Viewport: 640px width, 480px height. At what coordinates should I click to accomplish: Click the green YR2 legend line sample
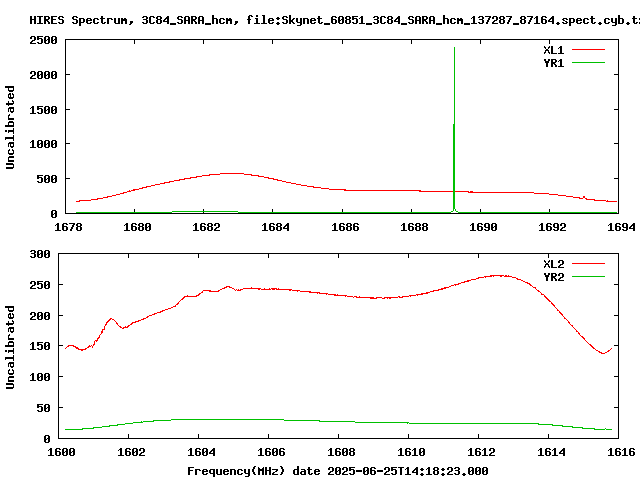(x=588, y=277)
